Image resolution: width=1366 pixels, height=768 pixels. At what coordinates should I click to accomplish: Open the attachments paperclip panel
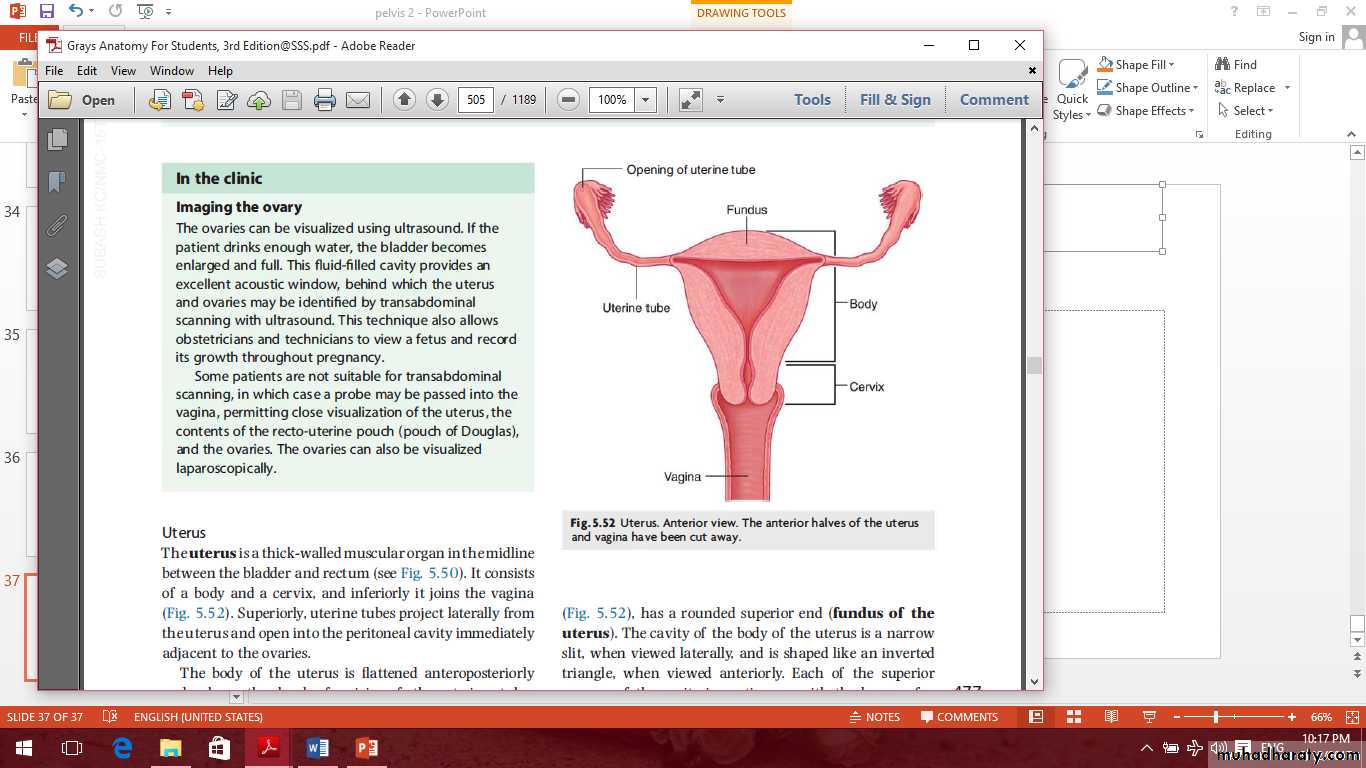click(57, 225)
